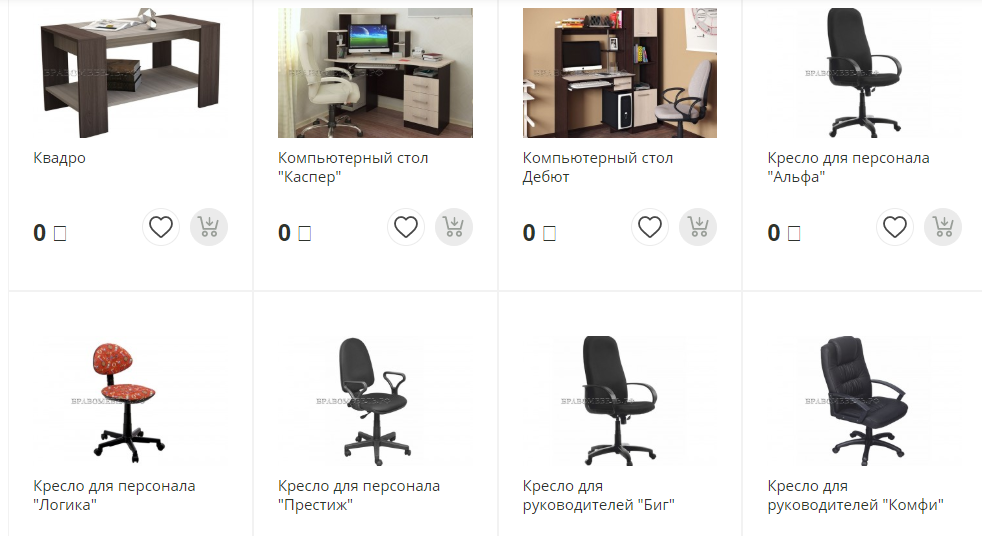Screen dimensions: 982x536
Task: Add Квадро table to favorites
Action: coord(161,227)
